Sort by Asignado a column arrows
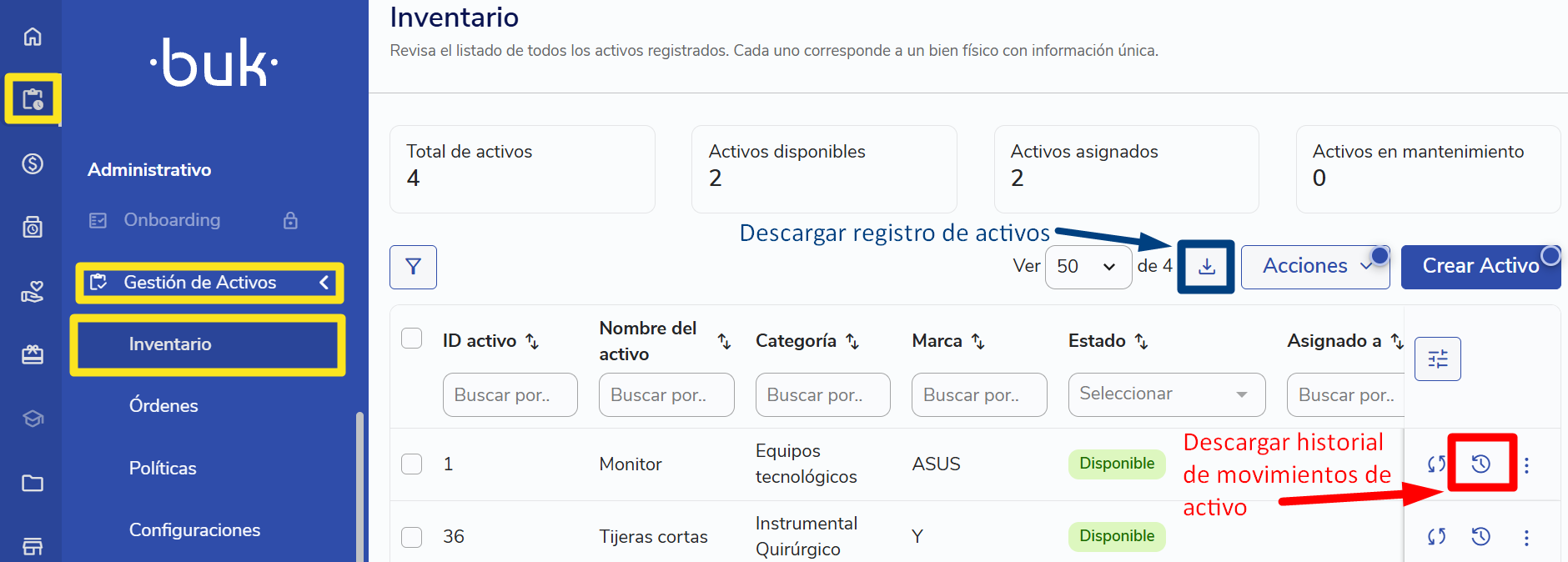The image size is (1568, 562). [1397, 341]
